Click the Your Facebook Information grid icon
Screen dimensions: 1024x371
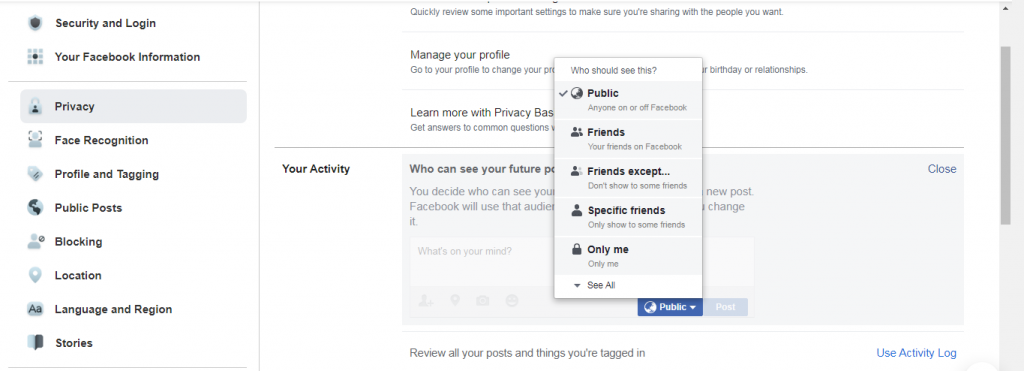[35, 57]
